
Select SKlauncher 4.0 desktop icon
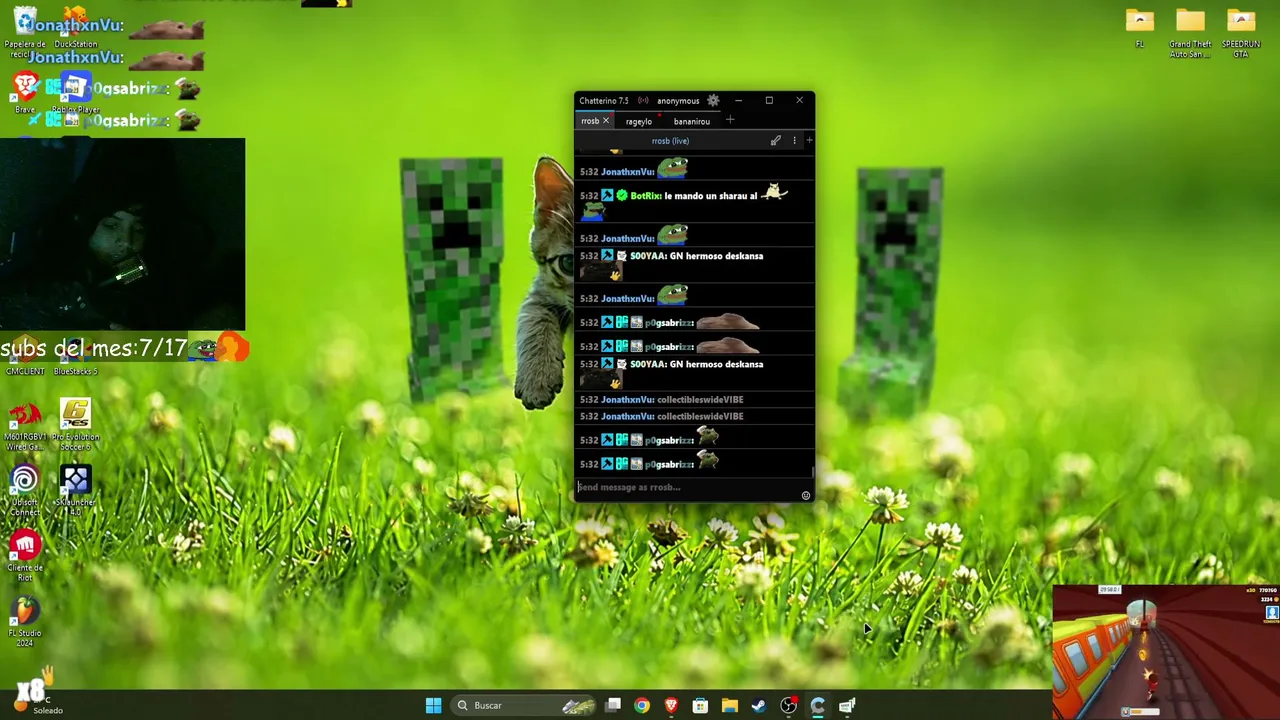[x=75, y=491]
